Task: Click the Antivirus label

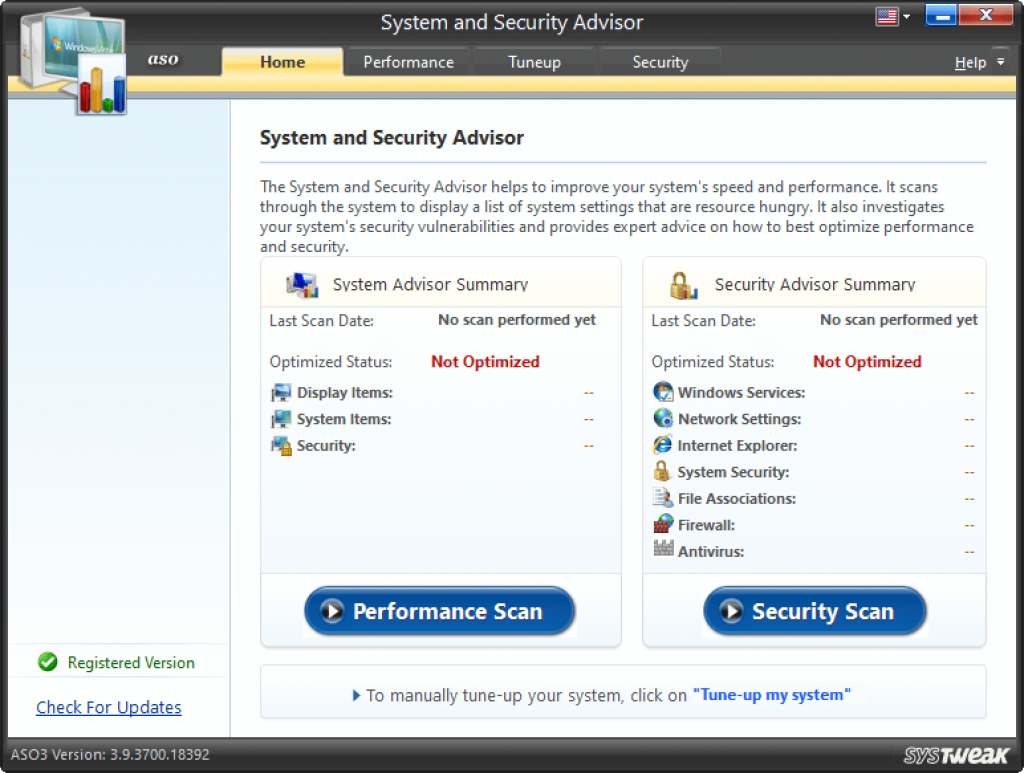Action: click(711, 552)
